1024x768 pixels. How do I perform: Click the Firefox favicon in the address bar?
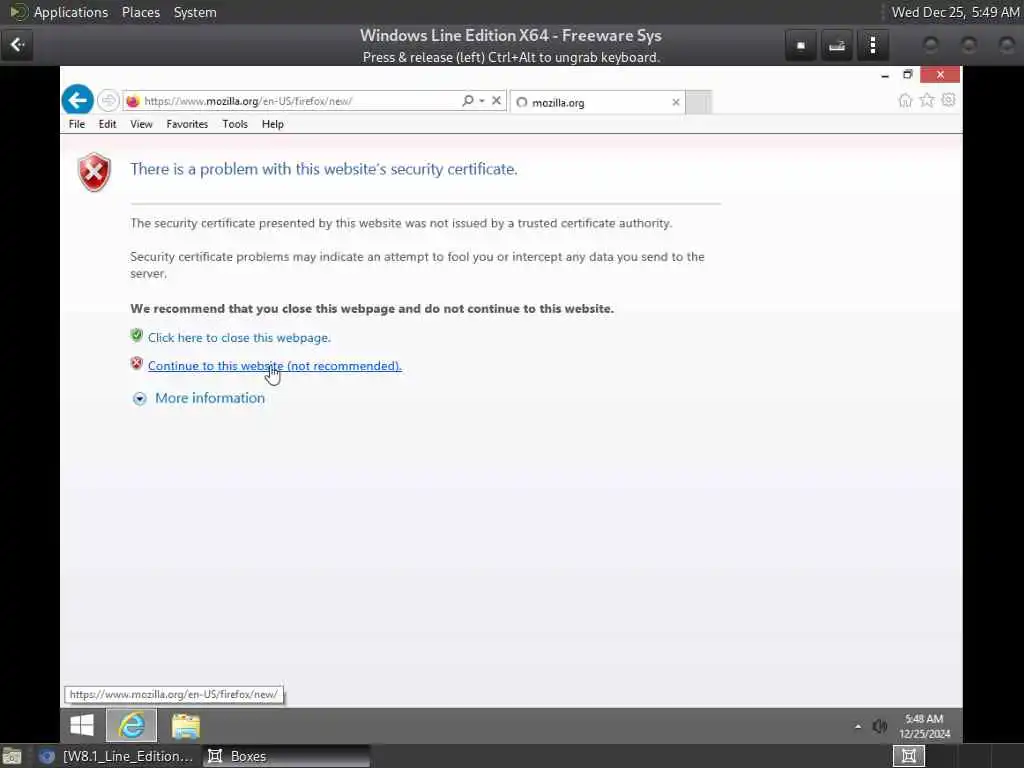133,101
